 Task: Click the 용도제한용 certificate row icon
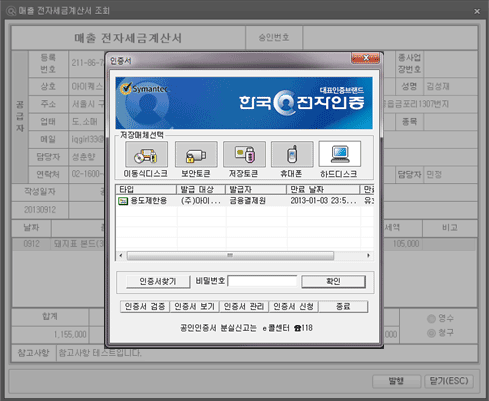pos(123,201)
